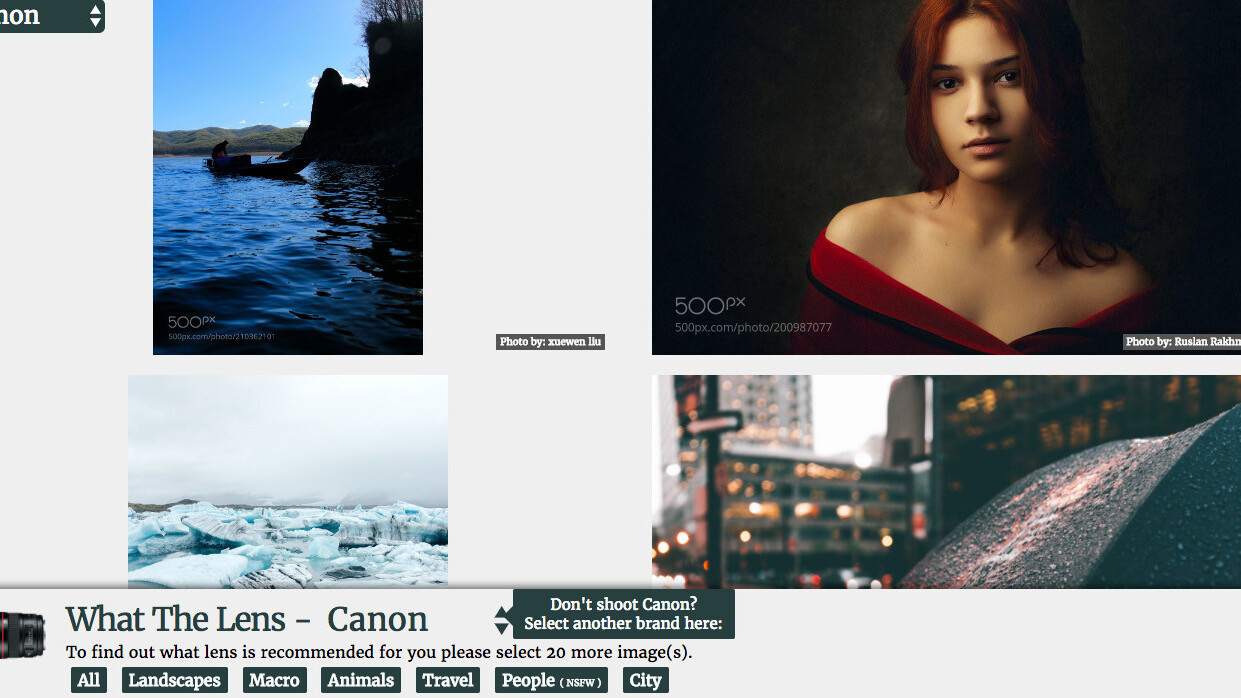The height and width of the screenshot is (698, 1241).
Task: Open the 'Photo by: xuewen liu' credit
Action: pos(550,342)
